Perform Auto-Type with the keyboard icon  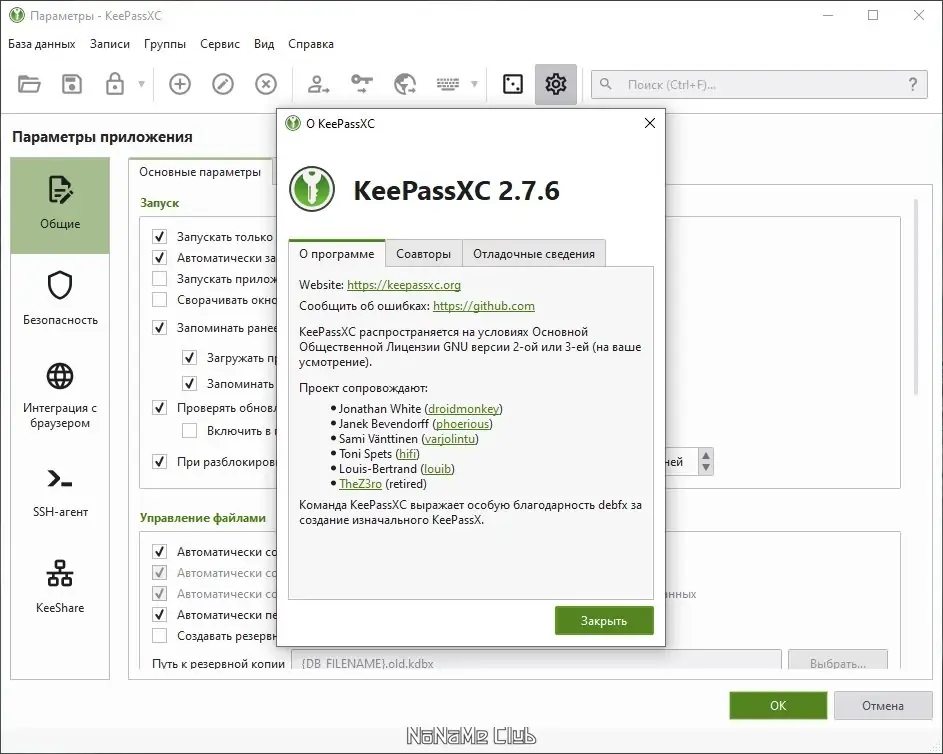pyautogui.click(x=447, y=84)
